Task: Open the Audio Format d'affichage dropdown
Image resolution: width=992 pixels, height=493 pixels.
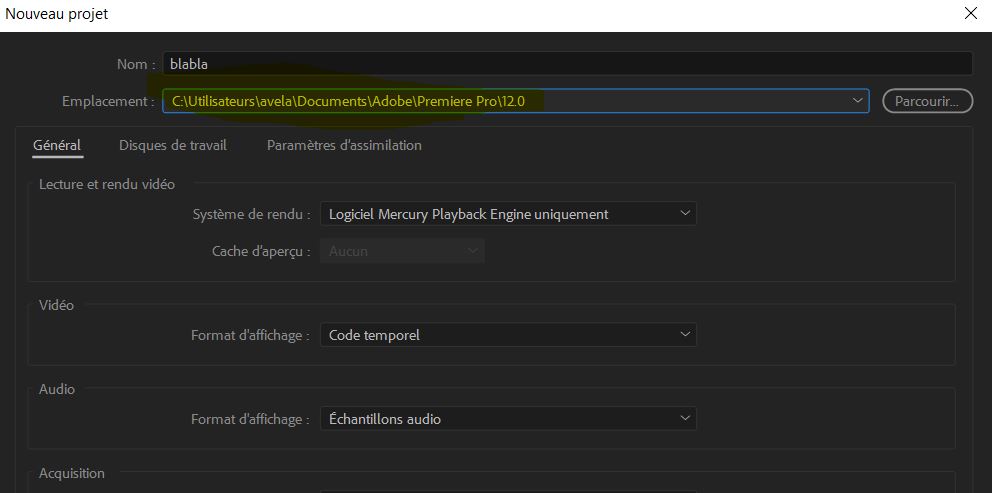Action: pyautogui.click(x=508, y=418)
